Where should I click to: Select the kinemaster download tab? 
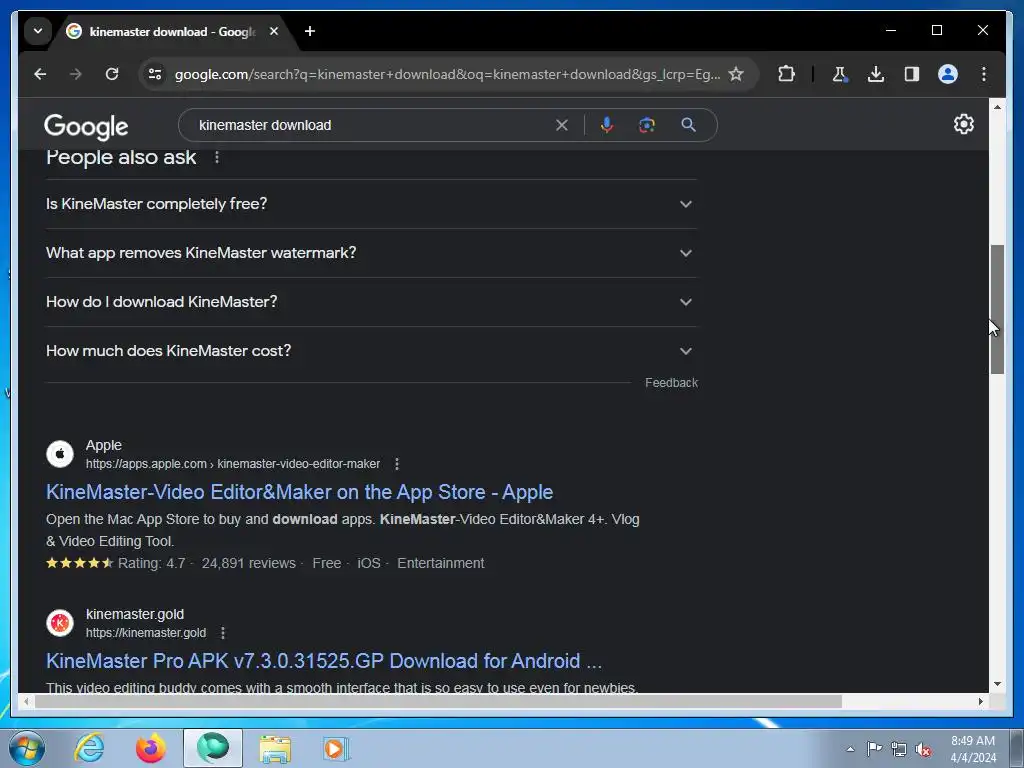click(x=172, y=31)
